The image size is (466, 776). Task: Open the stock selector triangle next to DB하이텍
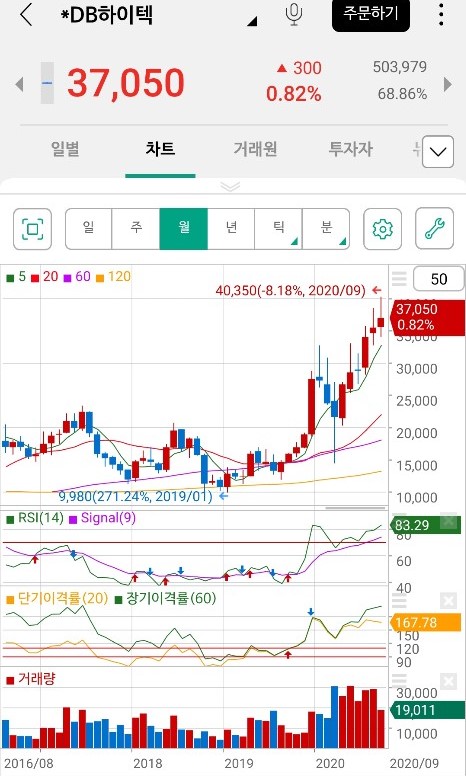[x=252, y=21]
